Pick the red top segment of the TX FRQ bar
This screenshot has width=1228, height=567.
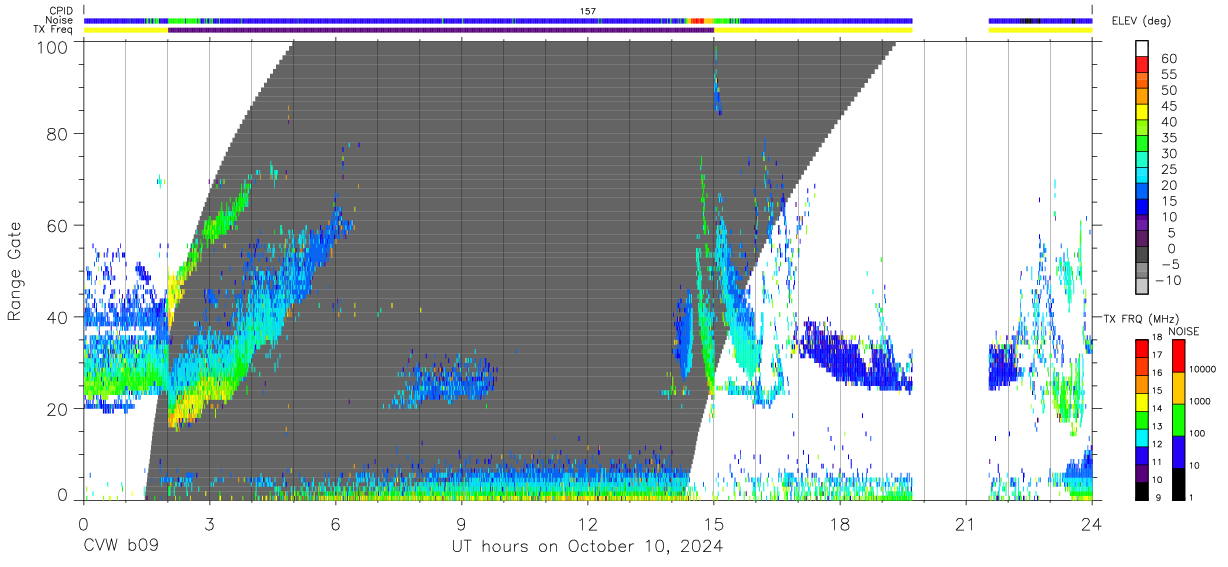(1140, 348)
